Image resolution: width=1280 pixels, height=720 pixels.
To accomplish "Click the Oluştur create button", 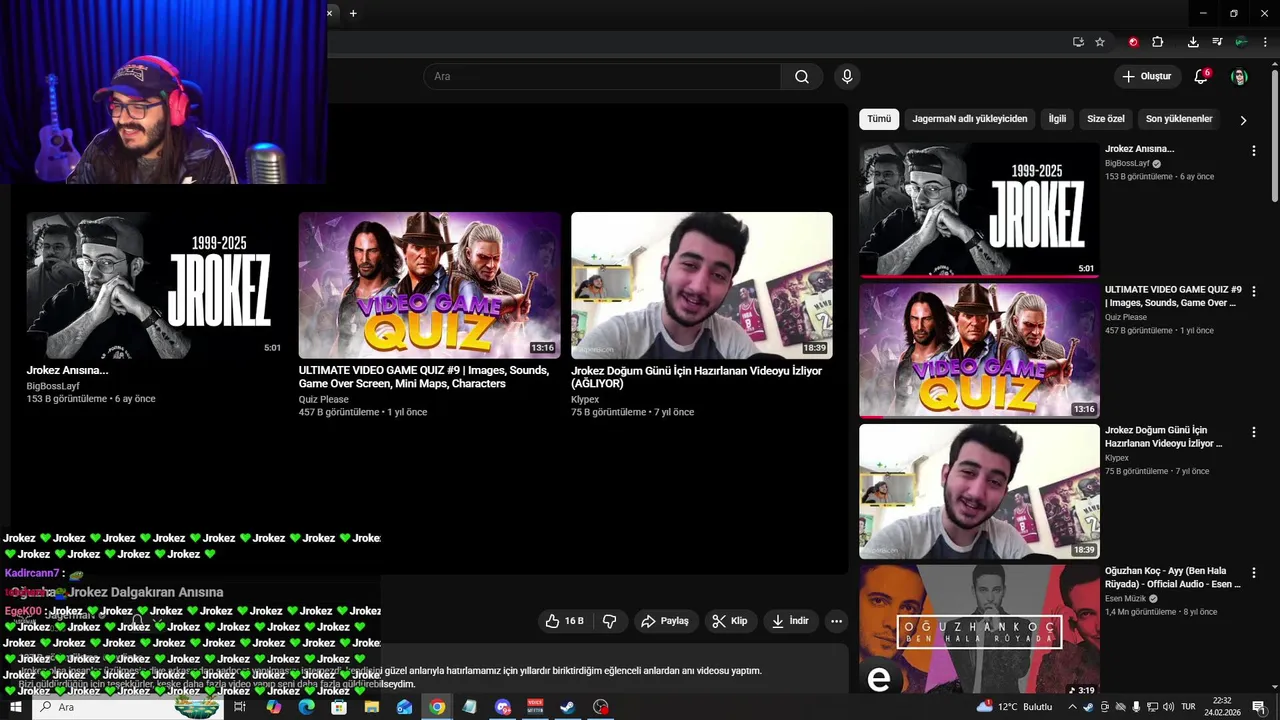I will click(1146, 77).
